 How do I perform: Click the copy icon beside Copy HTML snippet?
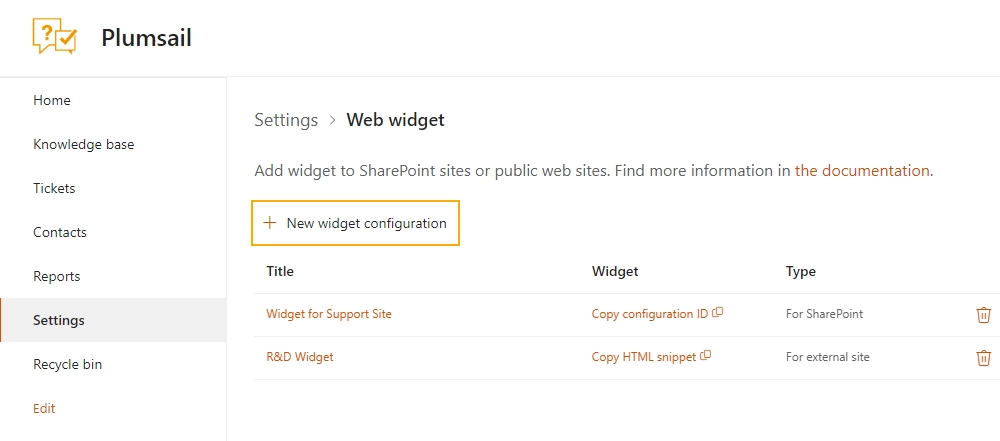click(705, 355)
